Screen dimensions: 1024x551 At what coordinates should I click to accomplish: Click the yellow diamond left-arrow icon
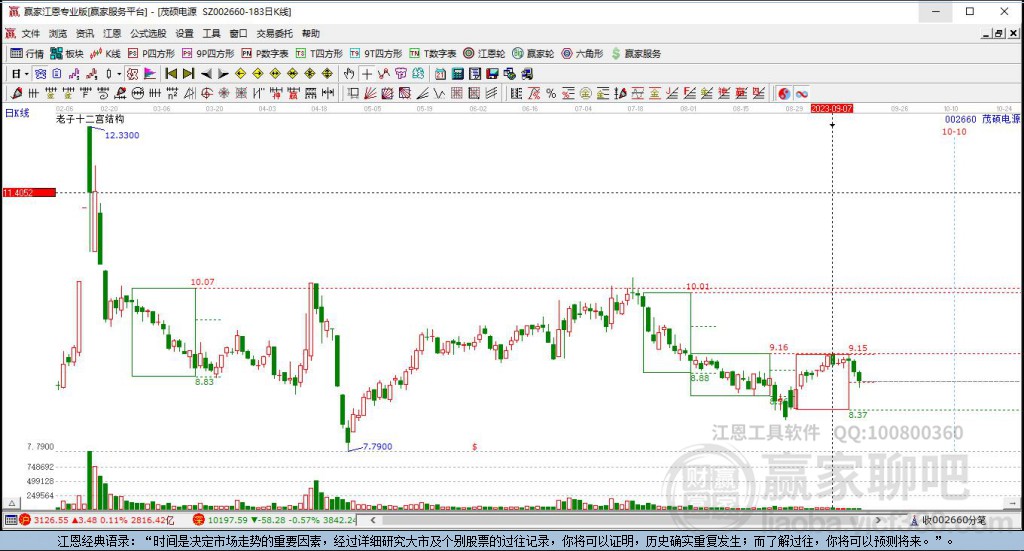click(x=240, y=74)
